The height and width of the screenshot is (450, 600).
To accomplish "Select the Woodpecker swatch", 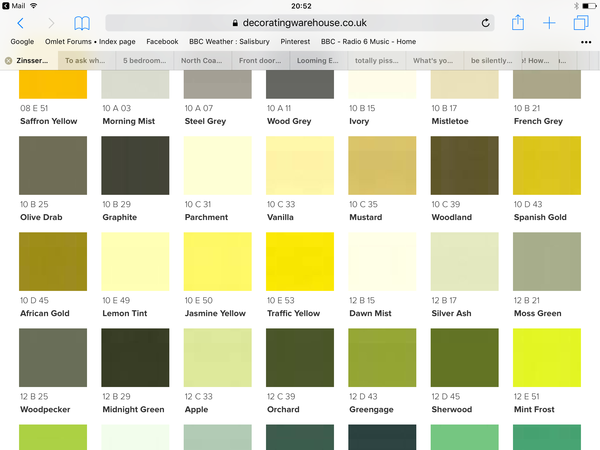I will (53, 357).
